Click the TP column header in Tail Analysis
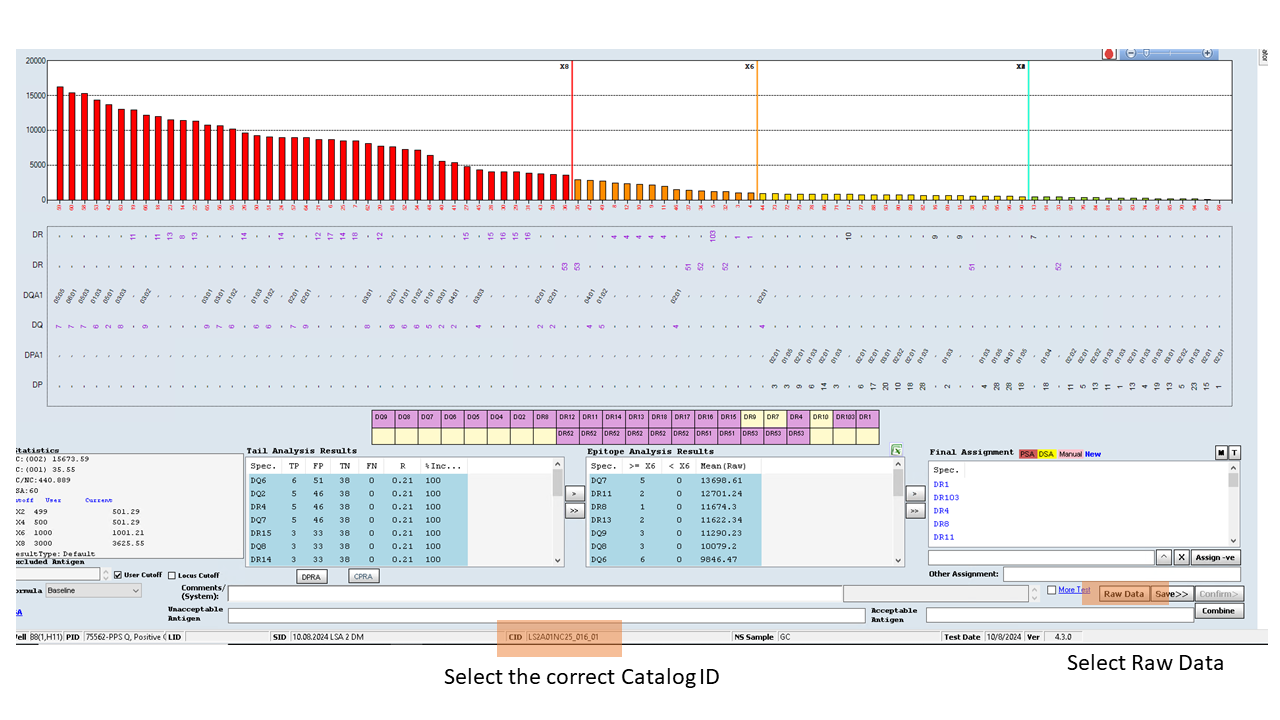 tap(294, 466)
